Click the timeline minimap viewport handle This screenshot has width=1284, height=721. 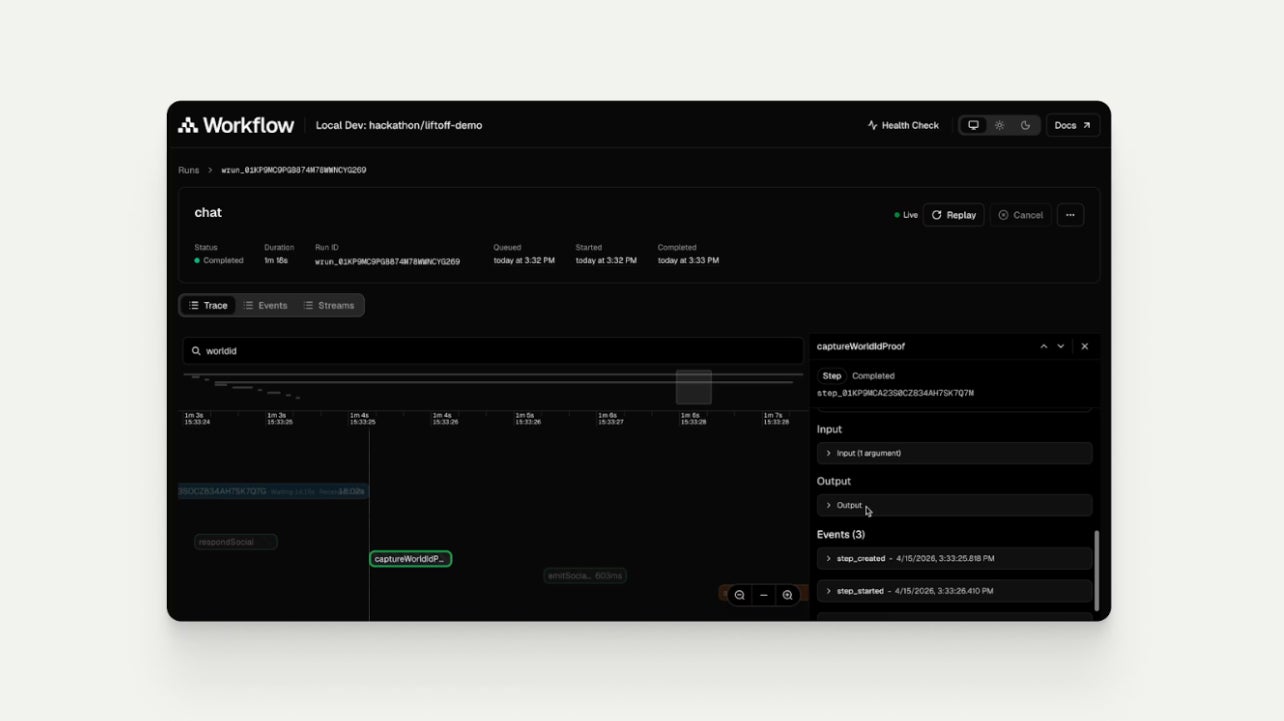click(693, 387)
